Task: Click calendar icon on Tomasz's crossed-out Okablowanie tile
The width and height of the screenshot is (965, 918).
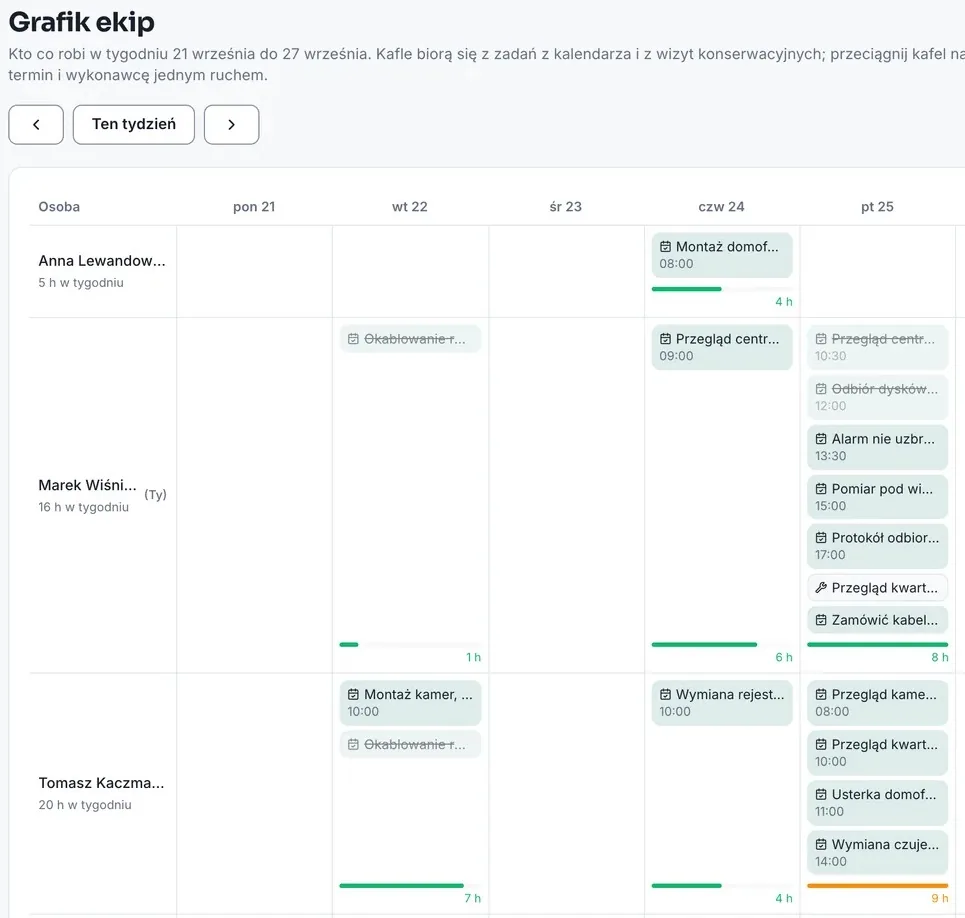Action: point(353,744)
